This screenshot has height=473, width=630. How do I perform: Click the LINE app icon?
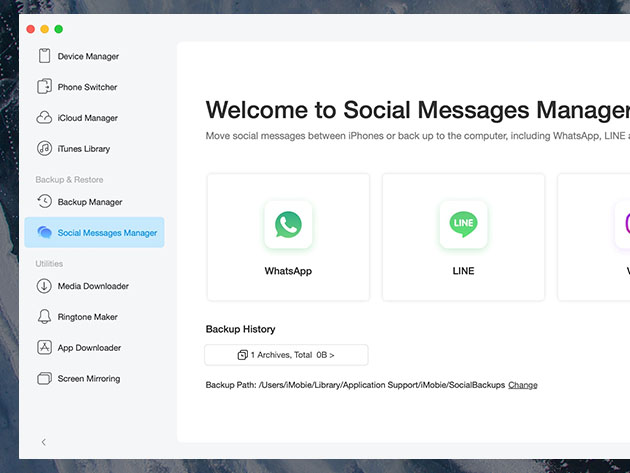(x=463, y=225)
